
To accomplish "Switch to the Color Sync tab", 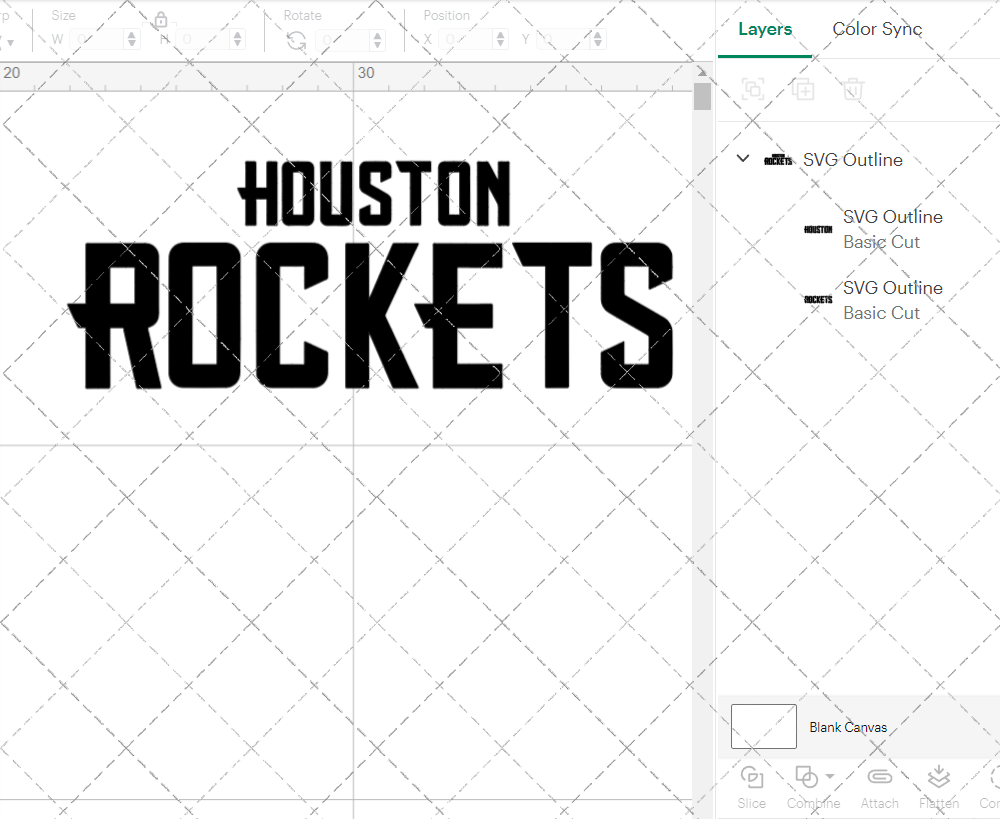I will pyautogui.click(x=877, y=29).
